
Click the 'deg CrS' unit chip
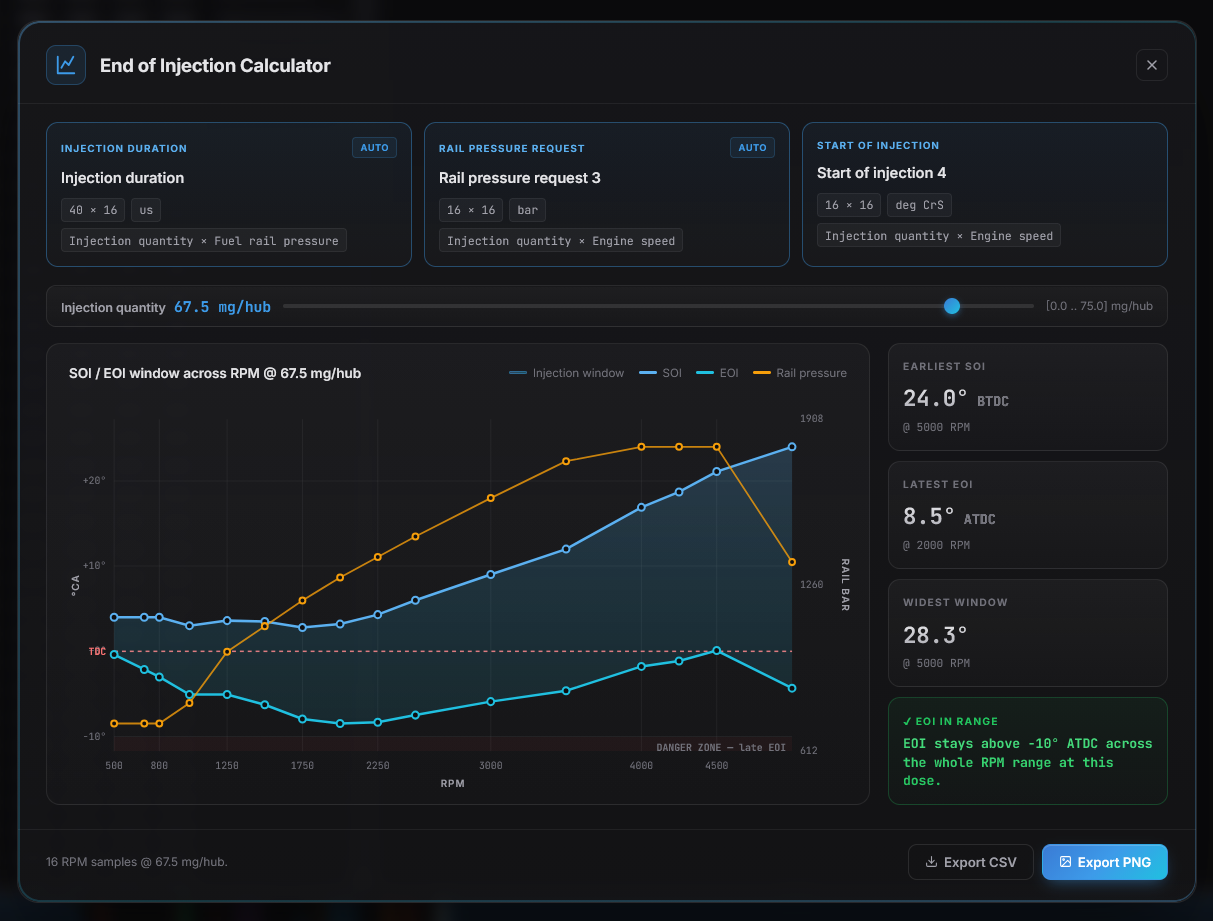pyautogui.click(x=919, y=205)
